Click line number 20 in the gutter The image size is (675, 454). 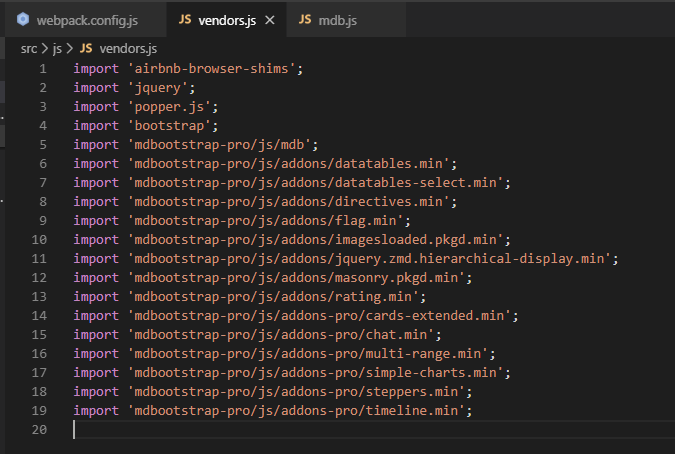tap(39, 429)
